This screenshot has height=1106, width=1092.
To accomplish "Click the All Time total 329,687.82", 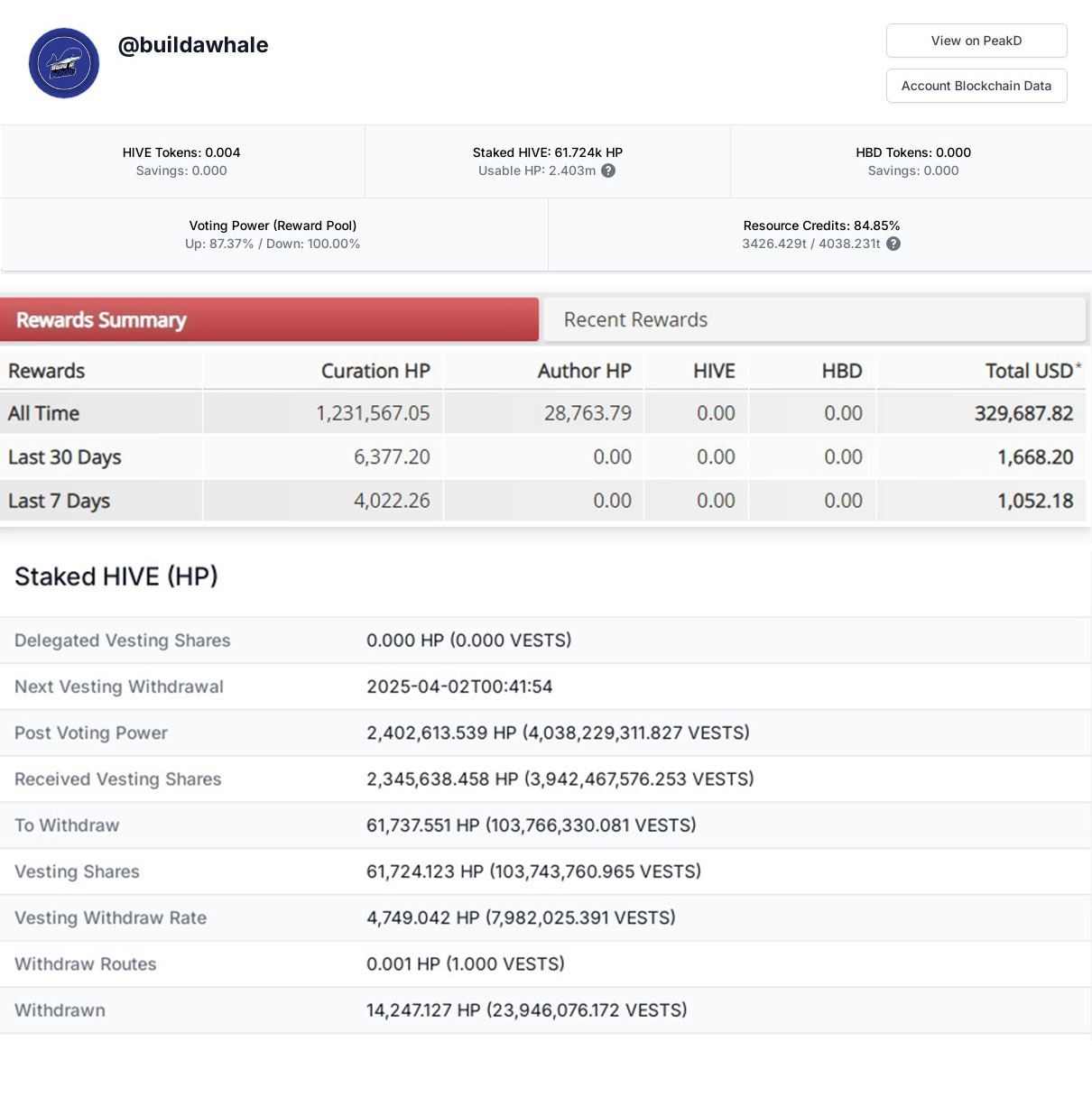I will point(1023,413).
